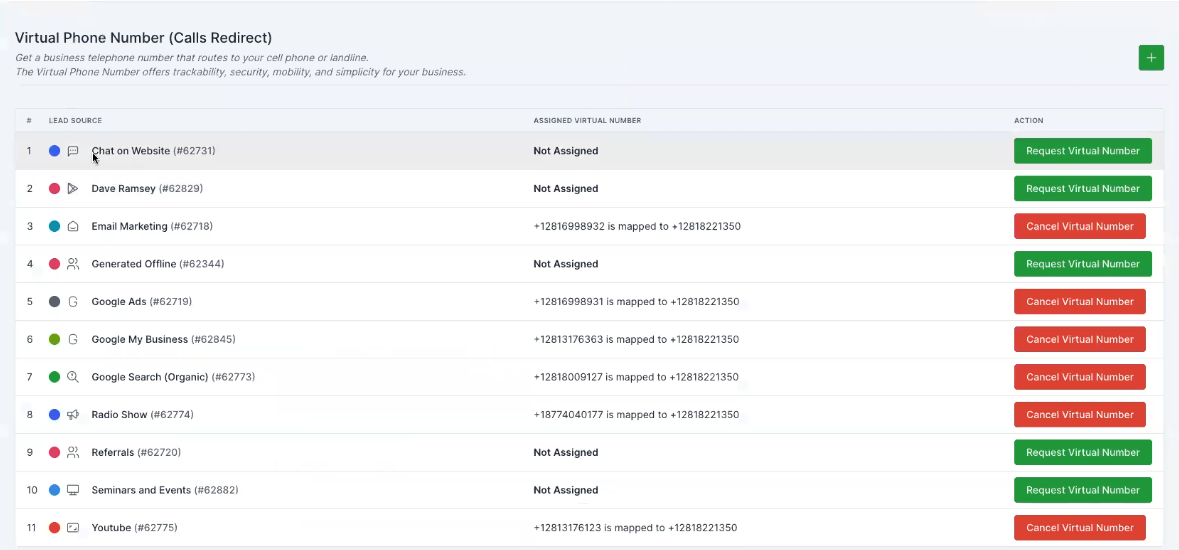Cancel the Email Marketing virtual number
Image resolution: width=1179 pixels, height=550 pixels.
pyautogui.click(x=1079, y=227)
